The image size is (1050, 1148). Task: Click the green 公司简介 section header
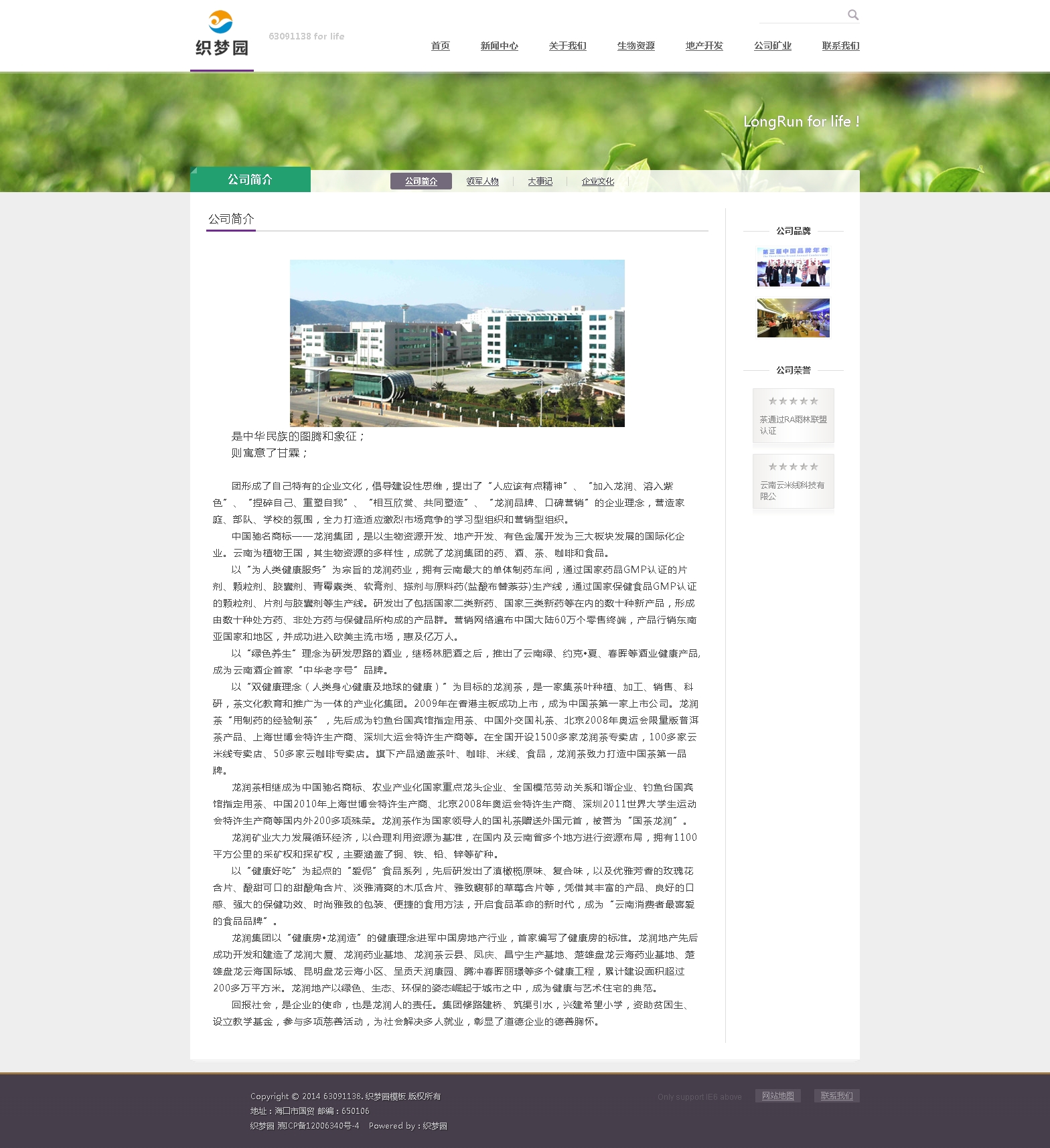[250, 179]
